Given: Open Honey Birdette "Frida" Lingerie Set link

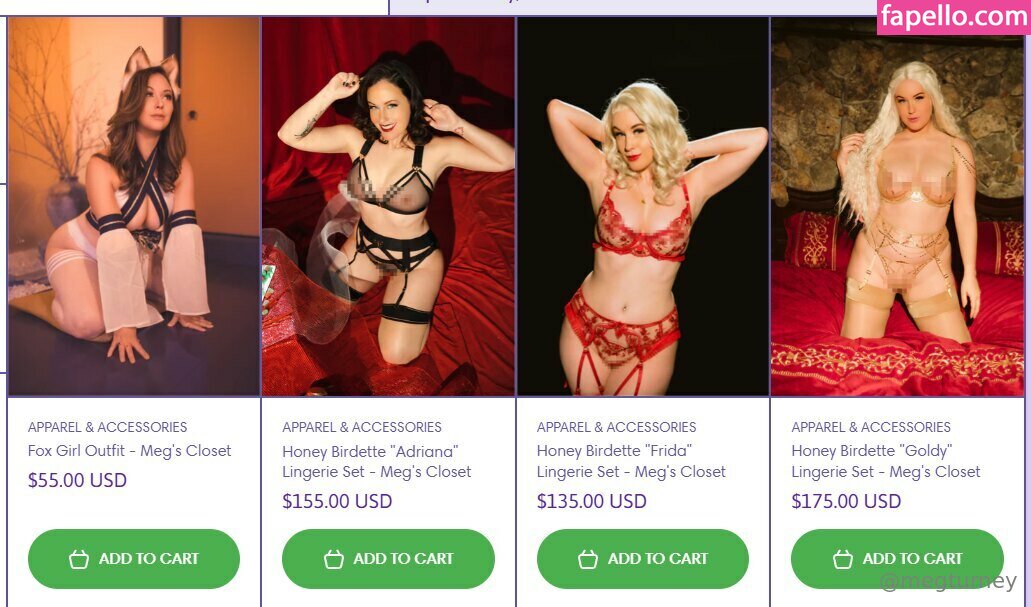Looking at the screenshot, I should point(631,462).
